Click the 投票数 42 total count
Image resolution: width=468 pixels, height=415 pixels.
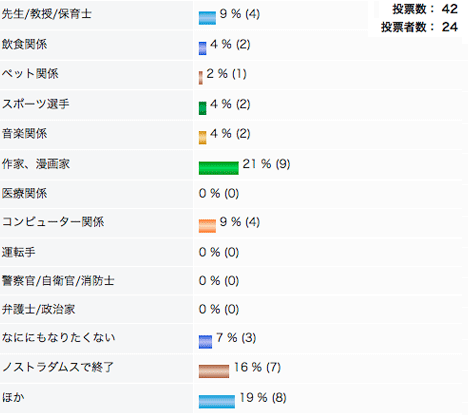[x=425, y=9]
